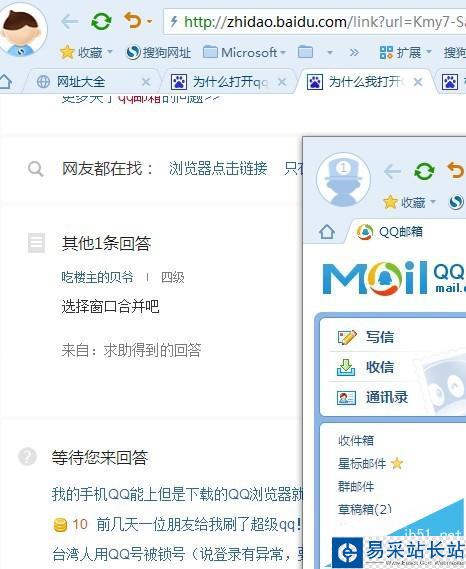
Task: Click the search magnifier next to 网友都在找
Action: (x=36, y=169)
